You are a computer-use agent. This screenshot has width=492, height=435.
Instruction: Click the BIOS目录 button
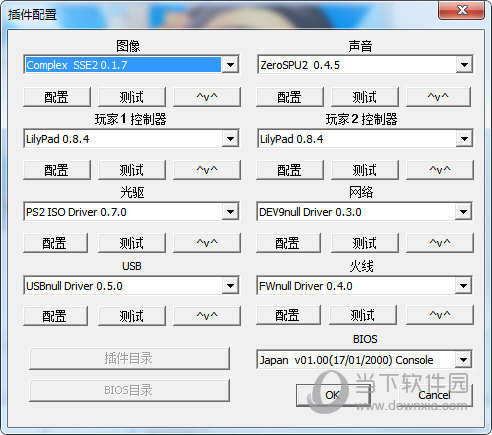[129, 390]
